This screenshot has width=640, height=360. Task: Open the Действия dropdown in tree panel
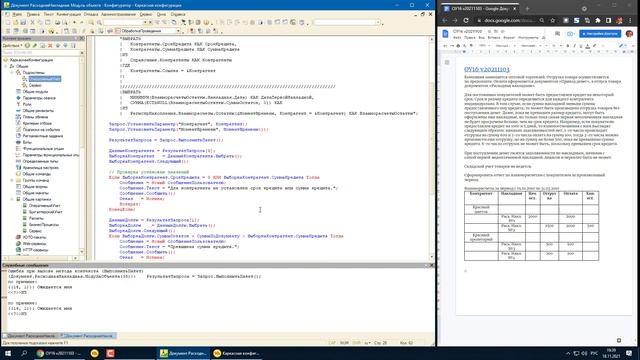pos(12,45)
